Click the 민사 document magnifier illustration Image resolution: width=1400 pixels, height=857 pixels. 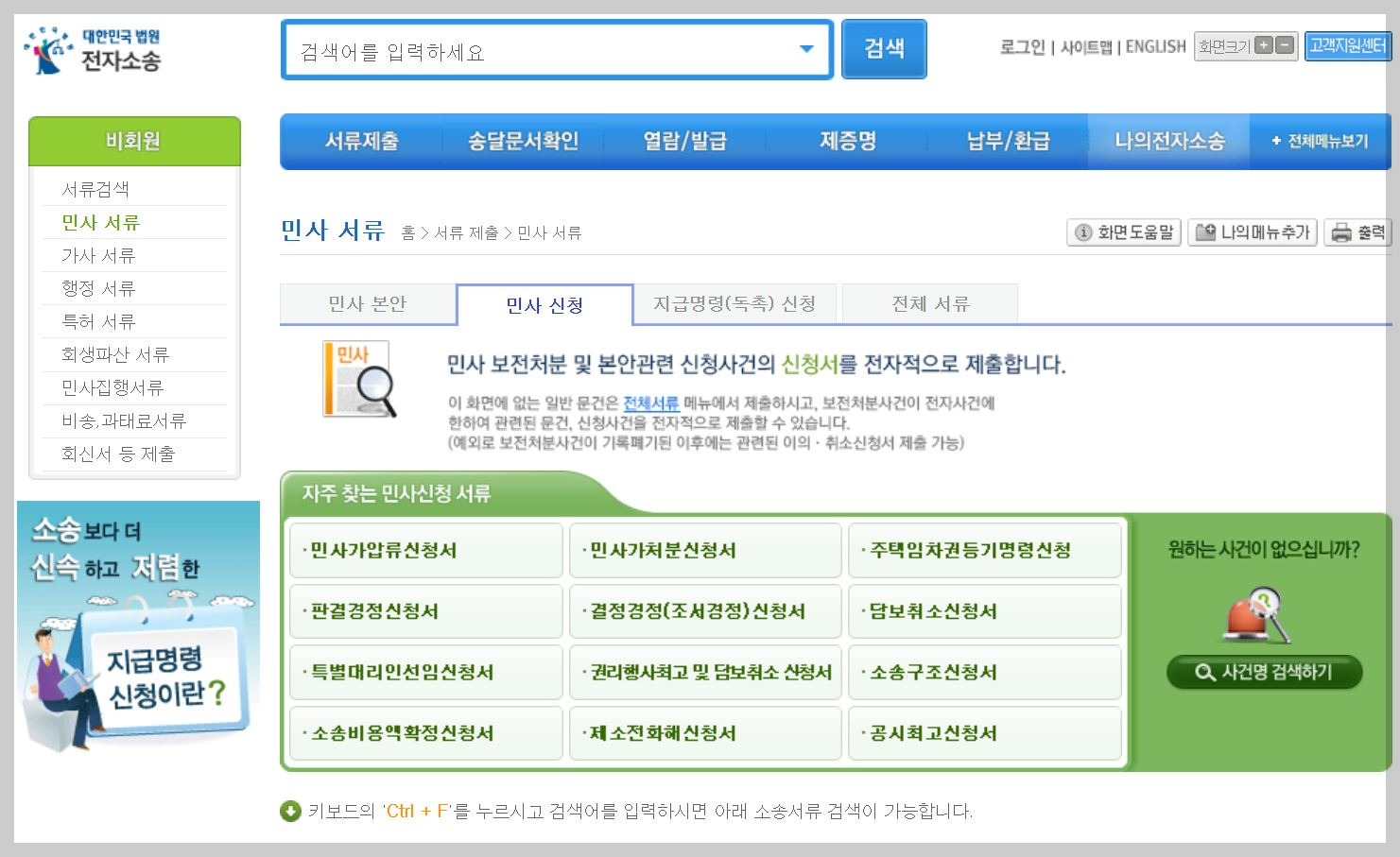coord(359,380)
